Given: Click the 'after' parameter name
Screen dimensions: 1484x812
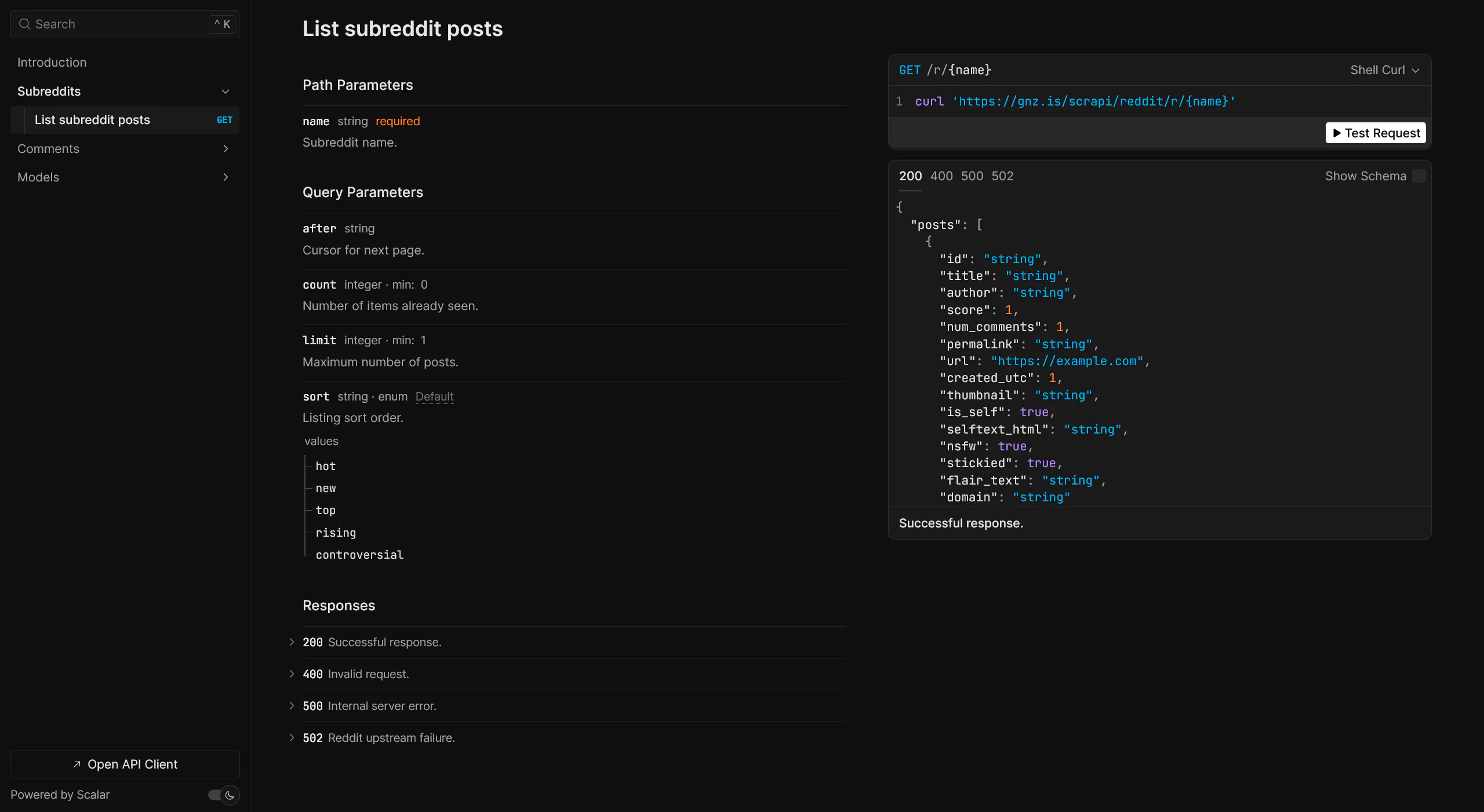Looking at the screenshot, I should pyautogui.click(x=319, y=228).
